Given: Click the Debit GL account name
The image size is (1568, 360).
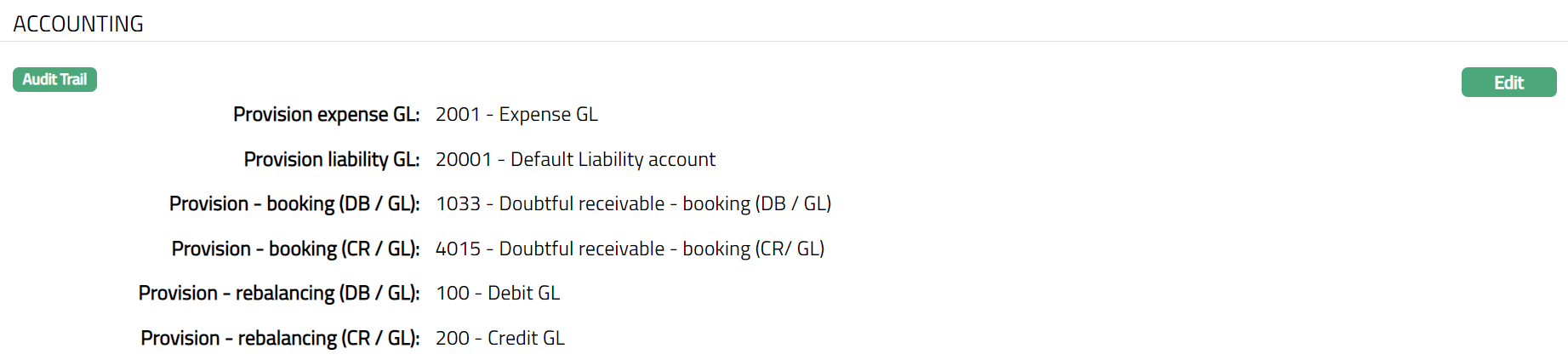Looking at the screenshot, I should [x=523, y=293].
